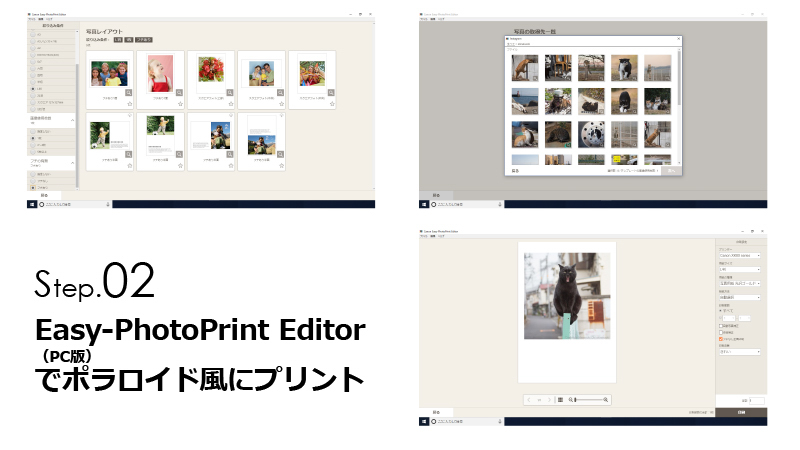Select the すべて print range radio button
The height and width of the screenshot is (450, 800).
coord(720,310)
